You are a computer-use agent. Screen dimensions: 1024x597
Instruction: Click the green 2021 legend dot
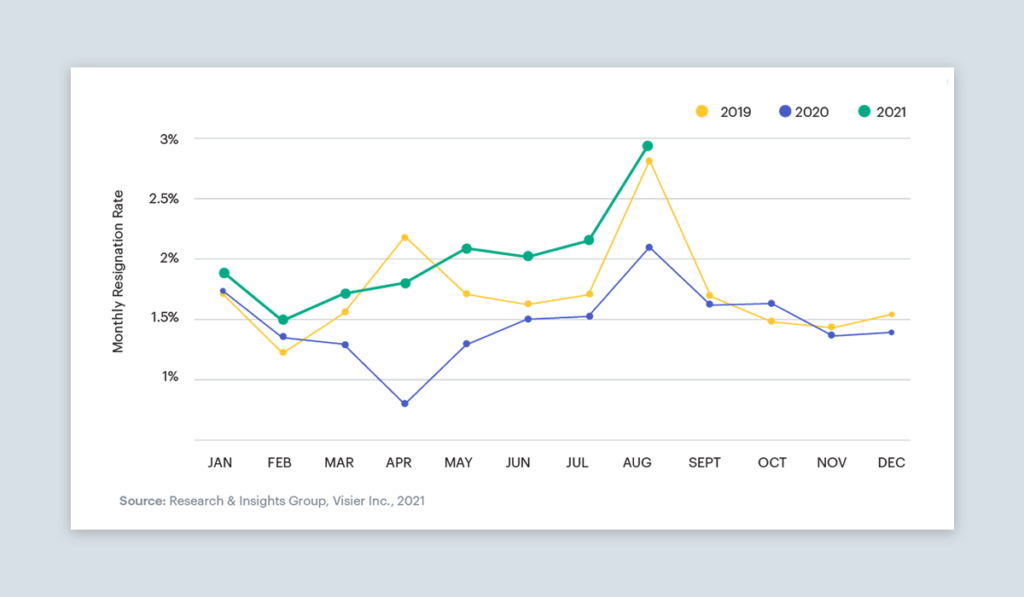pos(864,111)
